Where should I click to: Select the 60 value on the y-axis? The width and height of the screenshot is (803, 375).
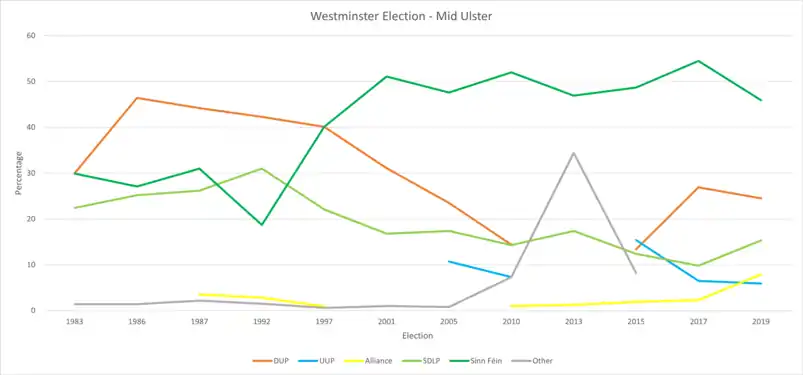pos(30,35)
